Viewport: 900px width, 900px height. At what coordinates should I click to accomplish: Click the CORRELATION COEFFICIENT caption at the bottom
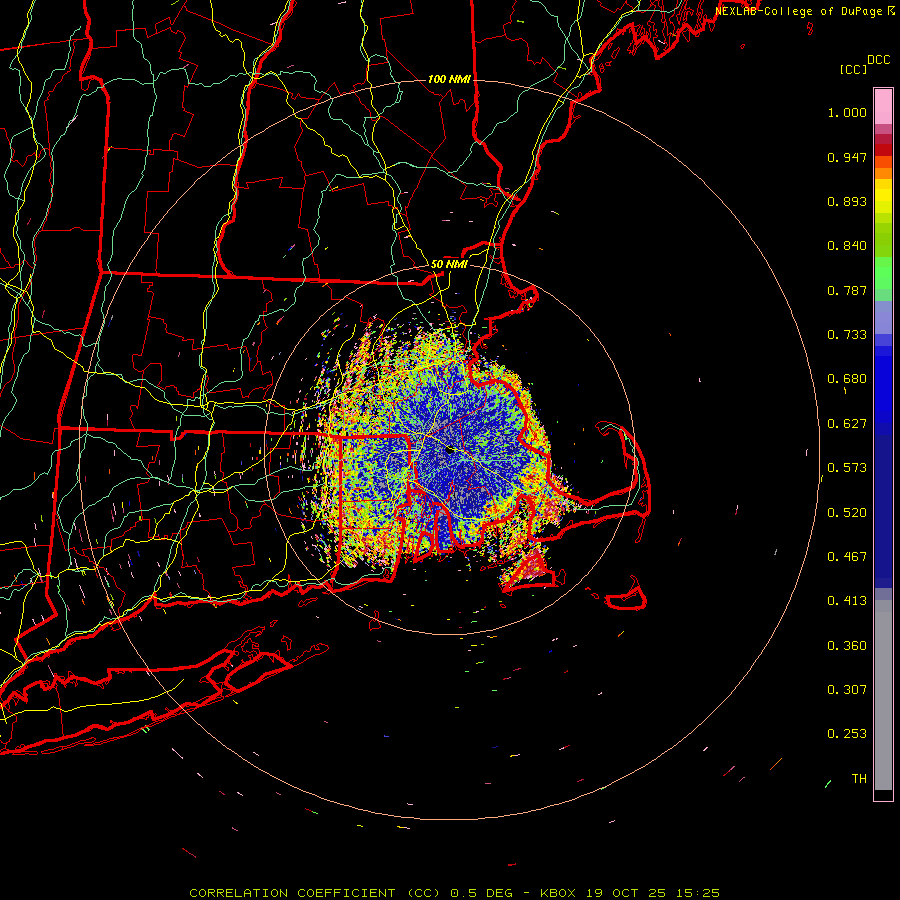point(454,893)
